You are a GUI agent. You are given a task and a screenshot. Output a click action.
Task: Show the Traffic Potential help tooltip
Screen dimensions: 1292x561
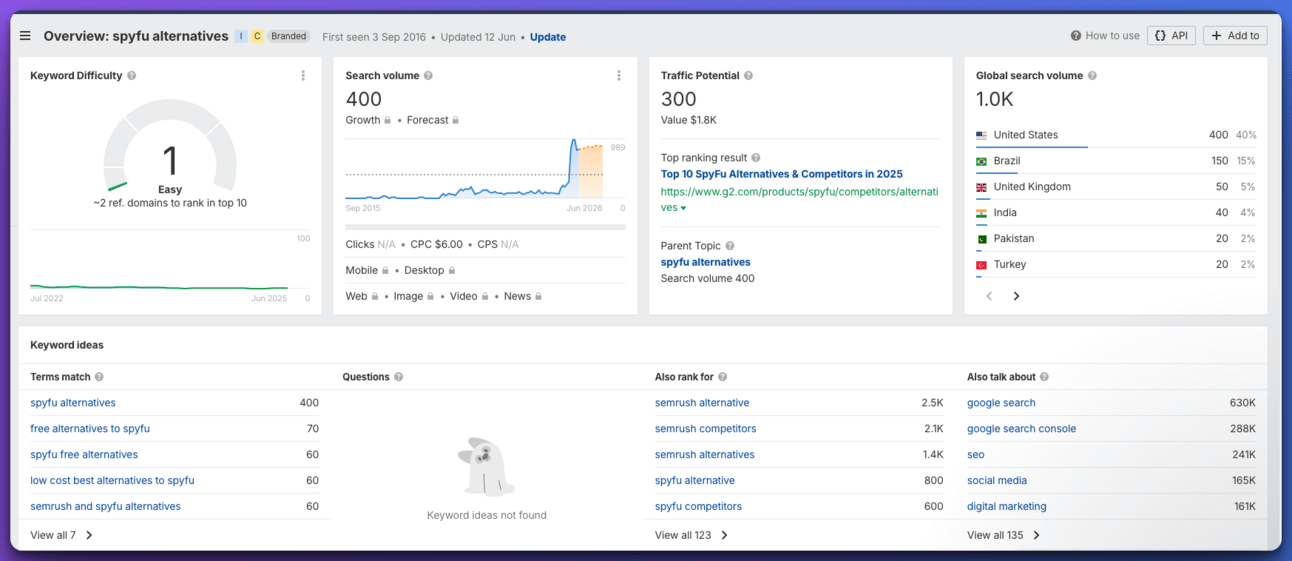748,76
